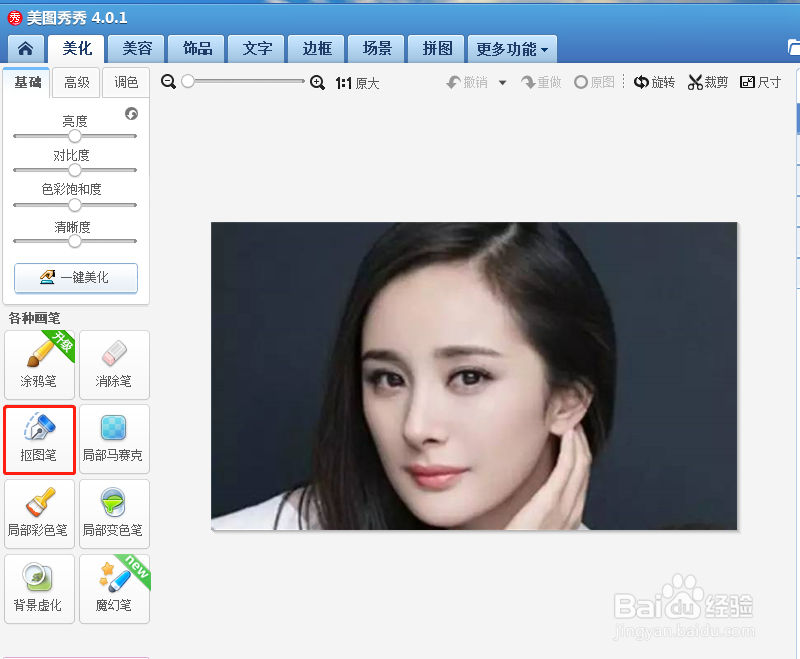Click 裁剪 crop tool
Viewport: 800px width, 659px height.
coord(708,82)
